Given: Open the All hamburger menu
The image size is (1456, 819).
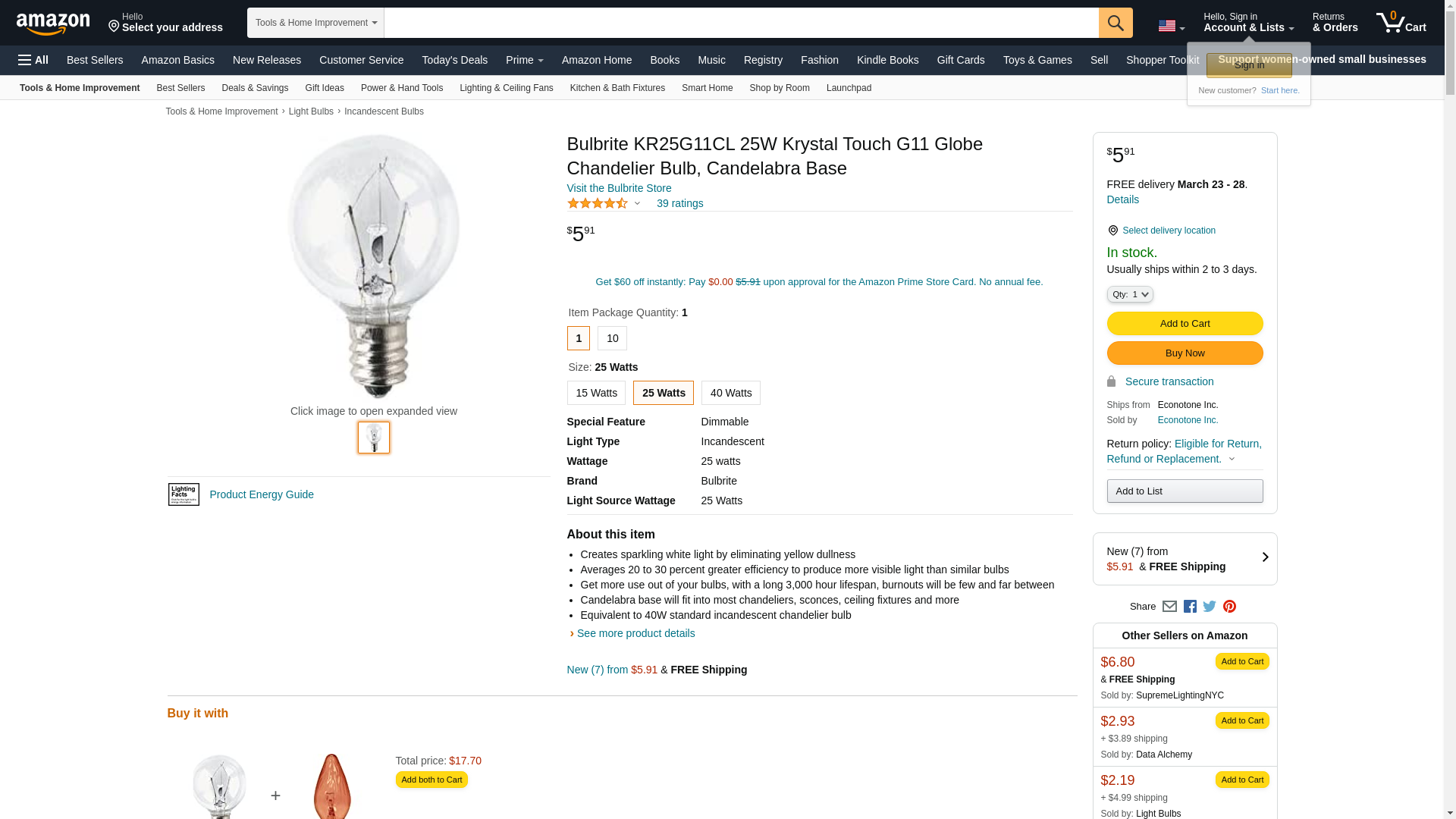Looking at the screenshot, I should click(33, 60).
